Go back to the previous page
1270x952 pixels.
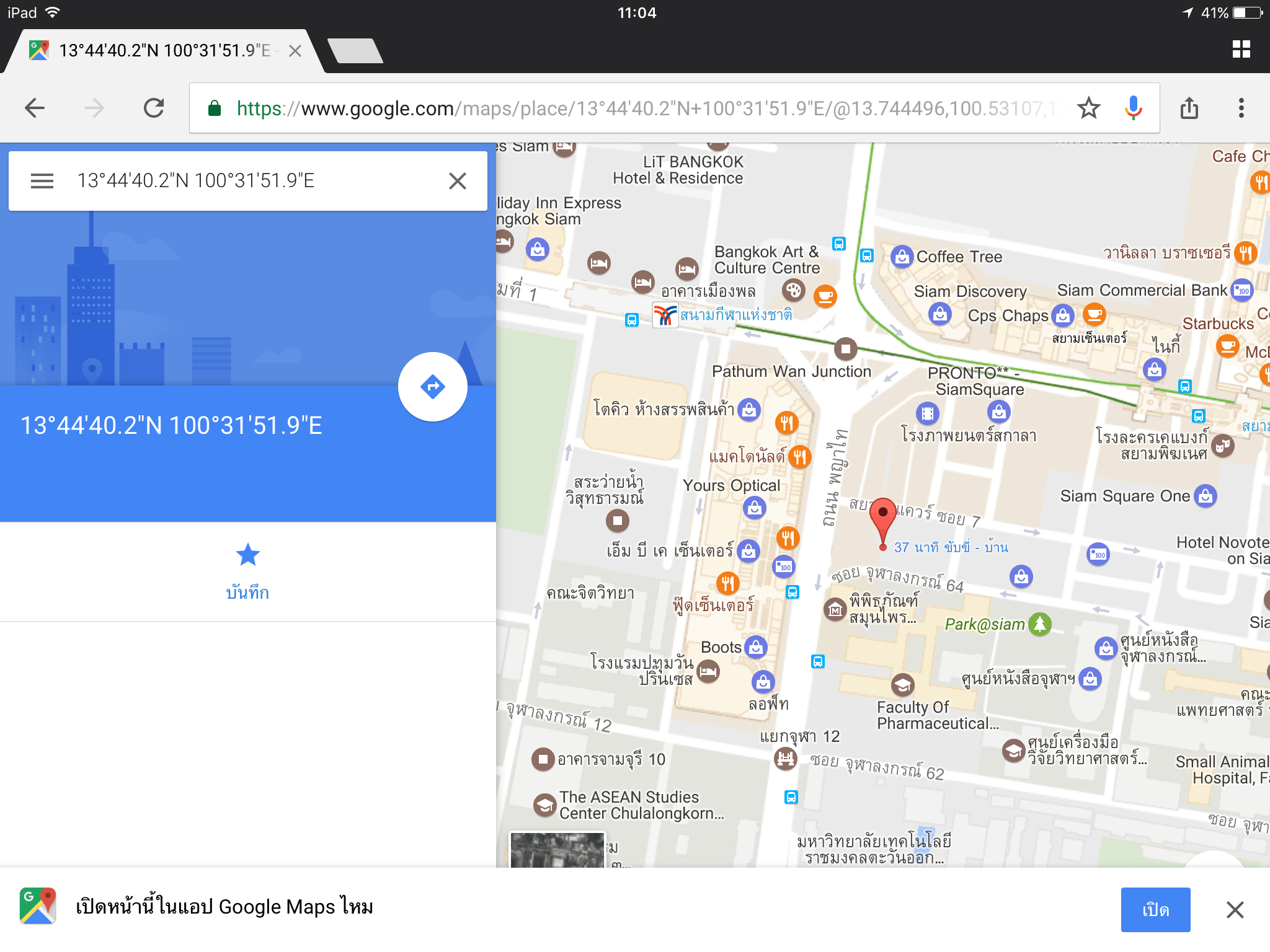35,108
